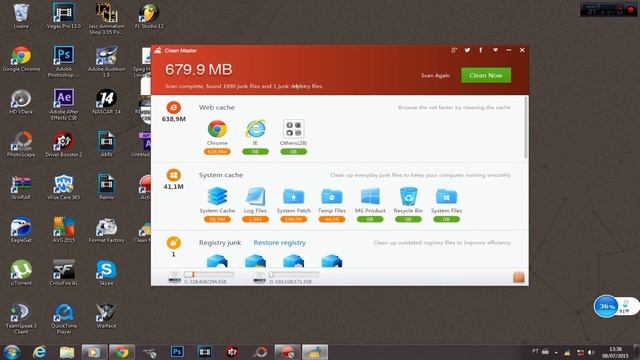Select the System Patch folder icon

coord(293,196)
